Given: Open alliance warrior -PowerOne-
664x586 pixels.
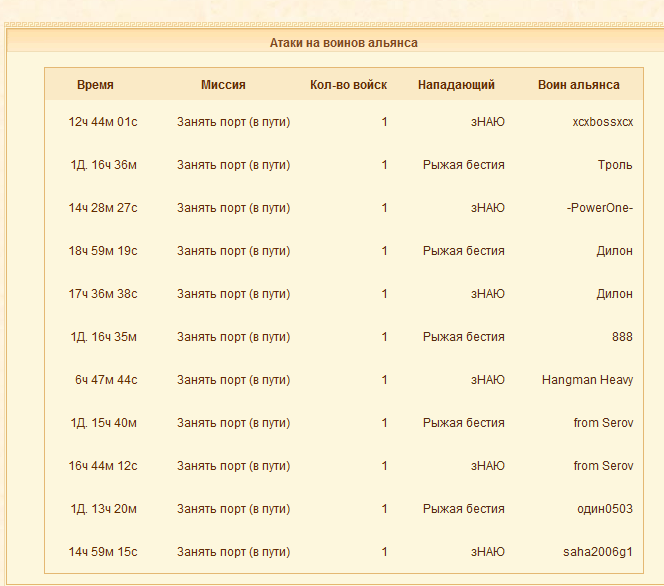Looking at the screenshot, I should (600, 208).
